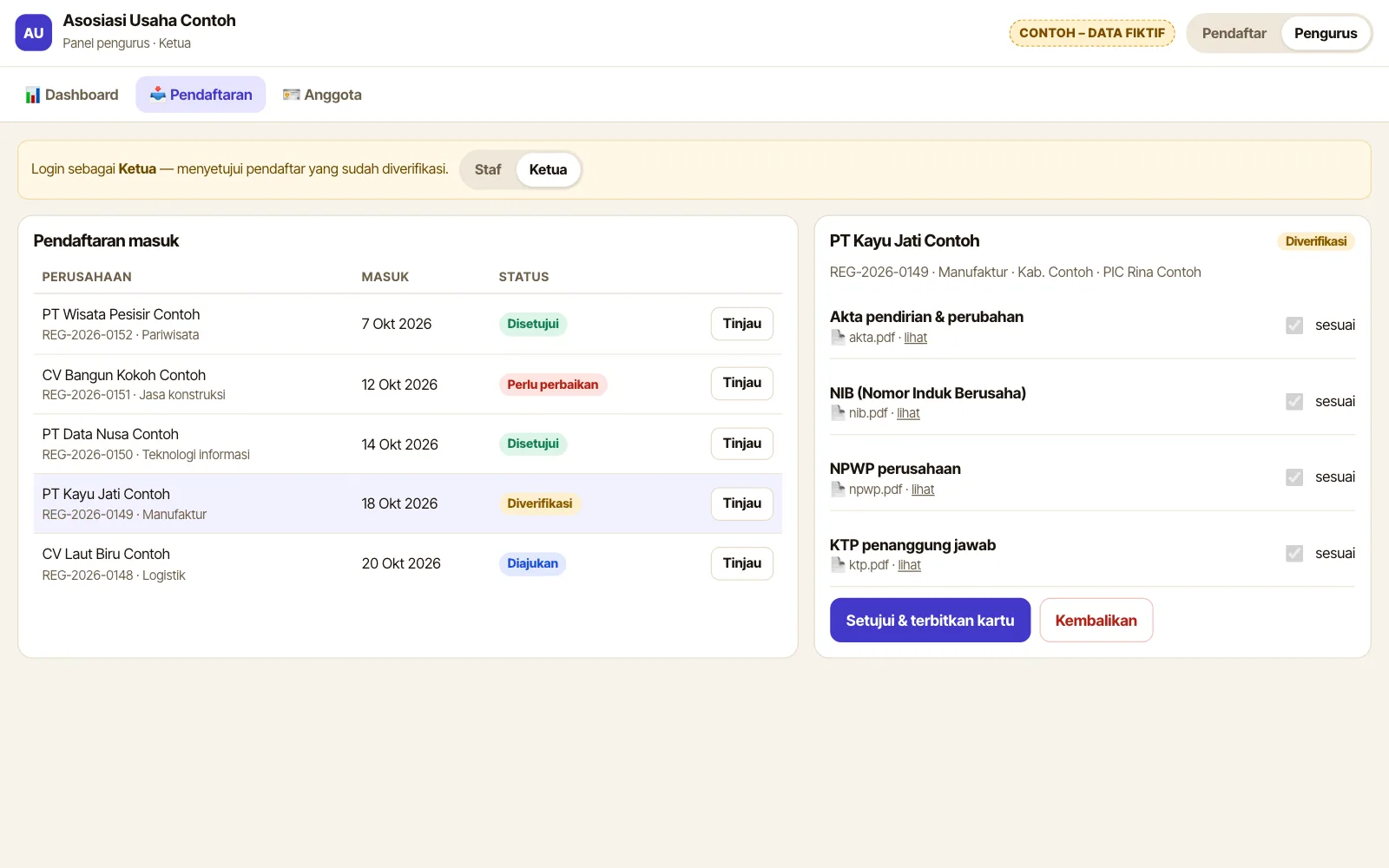
Task: Click Setujui & terbitkan kartu button
Action: (x=930, y=621)
